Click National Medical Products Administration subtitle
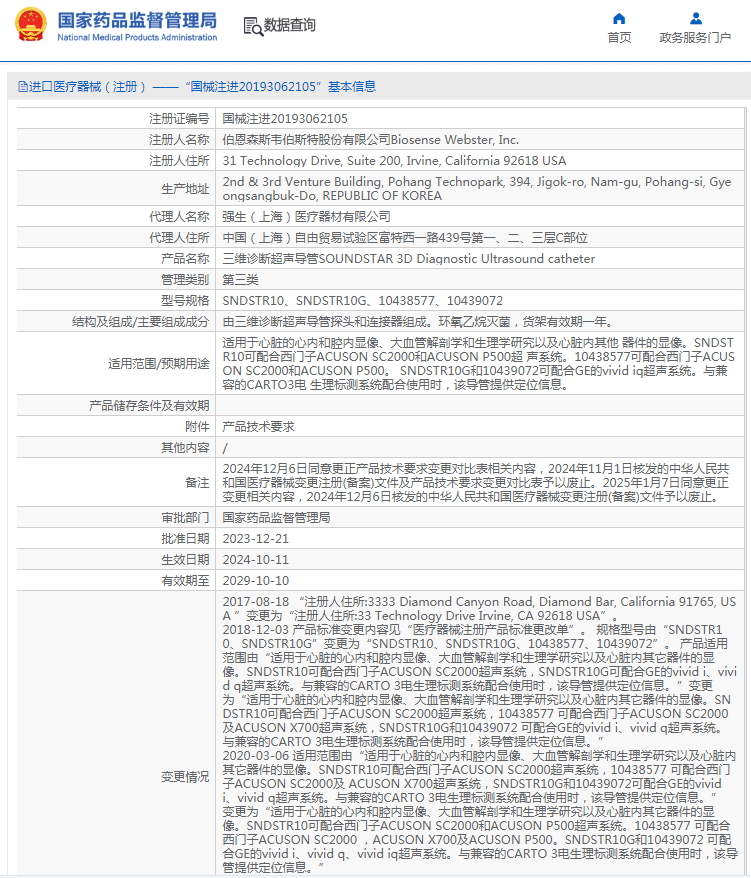751x878 pixels. [x=137, y=38]
